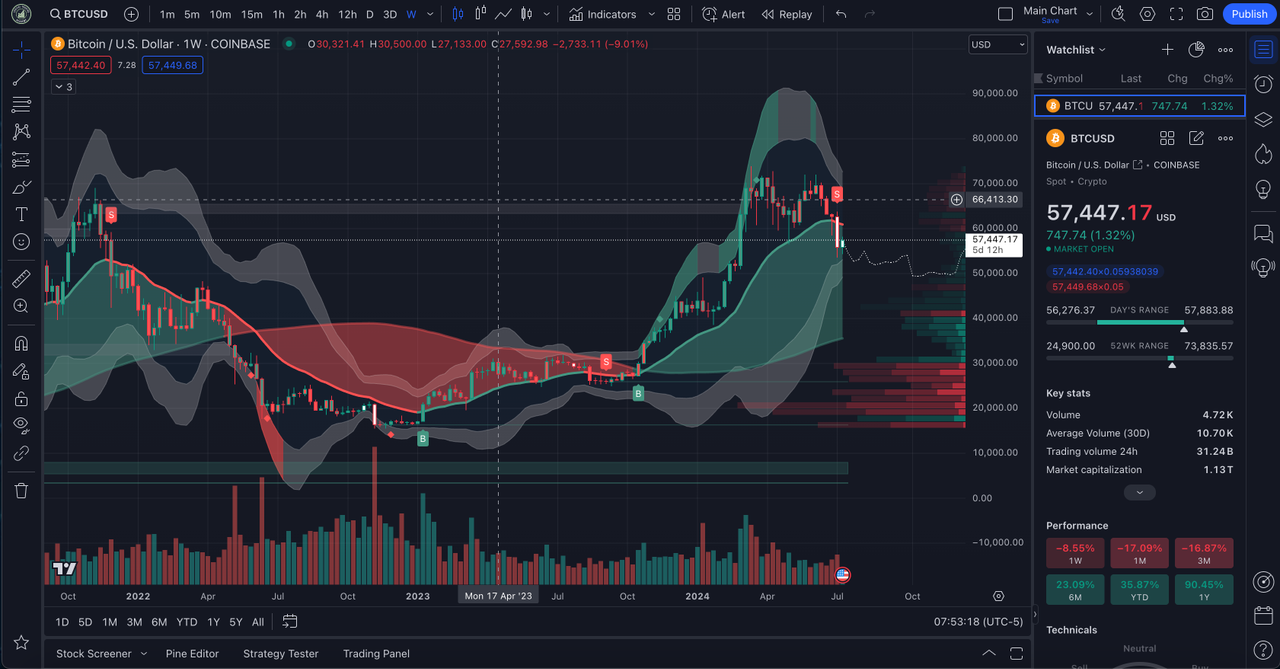Open the emoji and icons tool
Image resolution: width=1280 pixels, height=669 pixels.
pos(21,242)
